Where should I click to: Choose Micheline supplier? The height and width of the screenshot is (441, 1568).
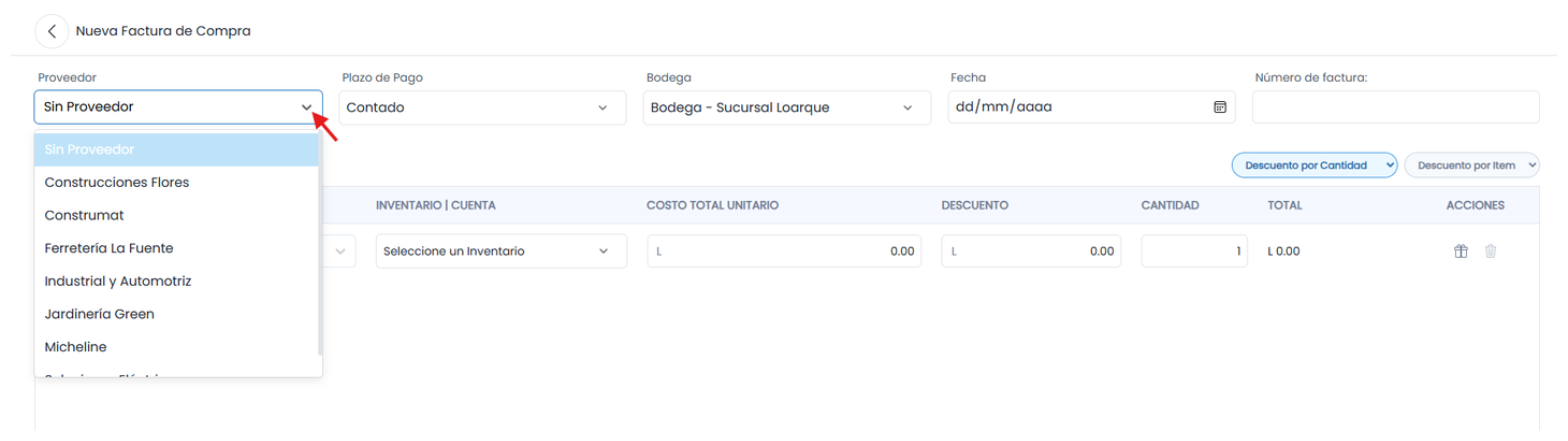(x=176, y=347)
